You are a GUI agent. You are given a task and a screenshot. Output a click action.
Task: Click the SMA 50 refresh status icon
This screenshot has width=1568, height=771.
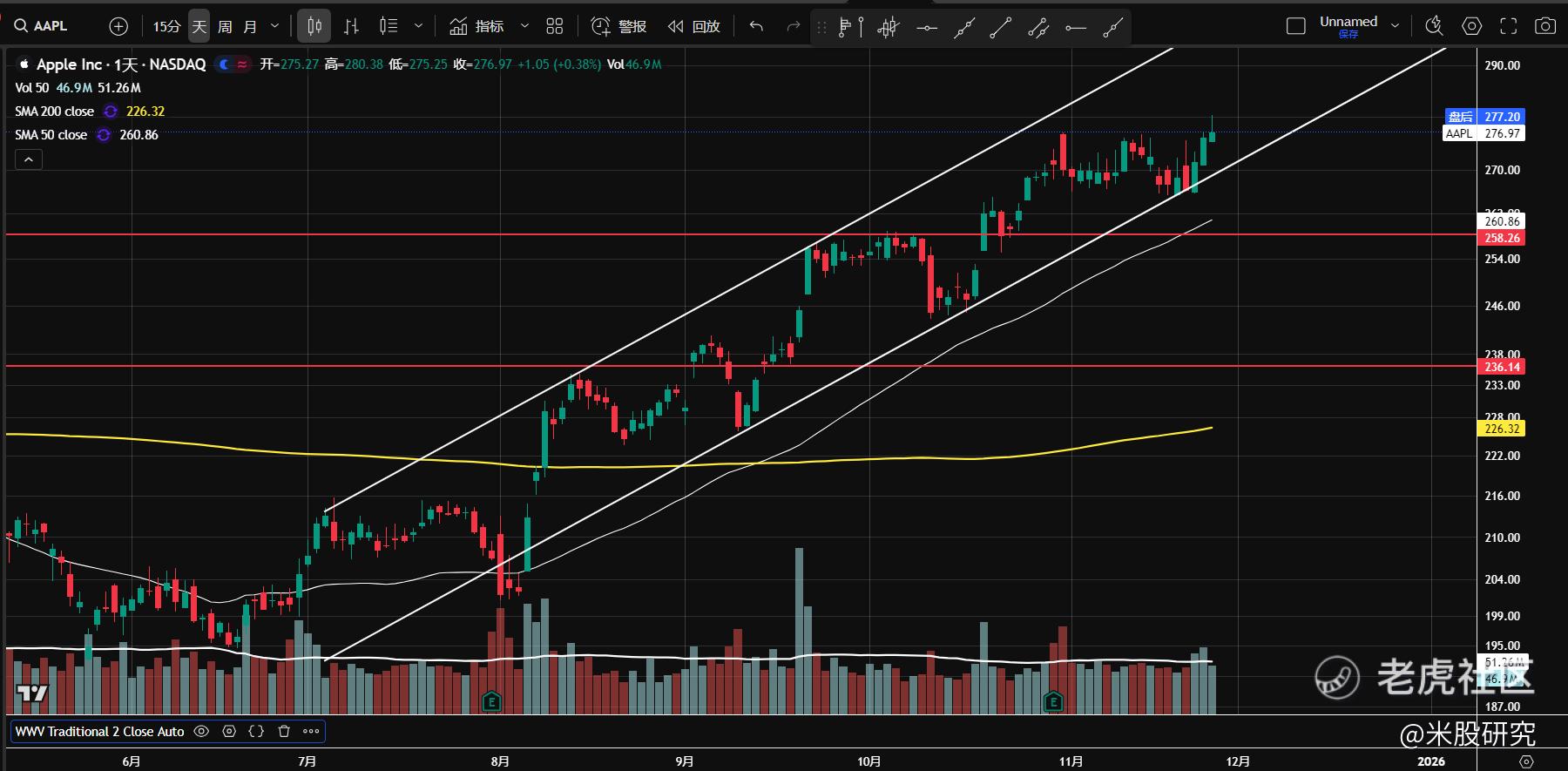pos(104,135)
